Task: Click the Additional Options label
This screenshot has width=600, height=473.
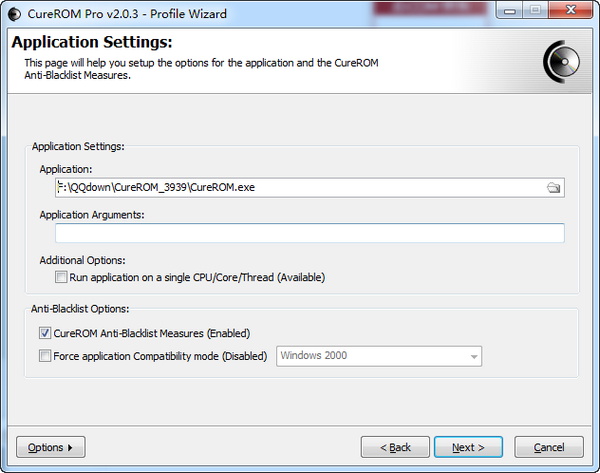Action: (x=82, y=260)
